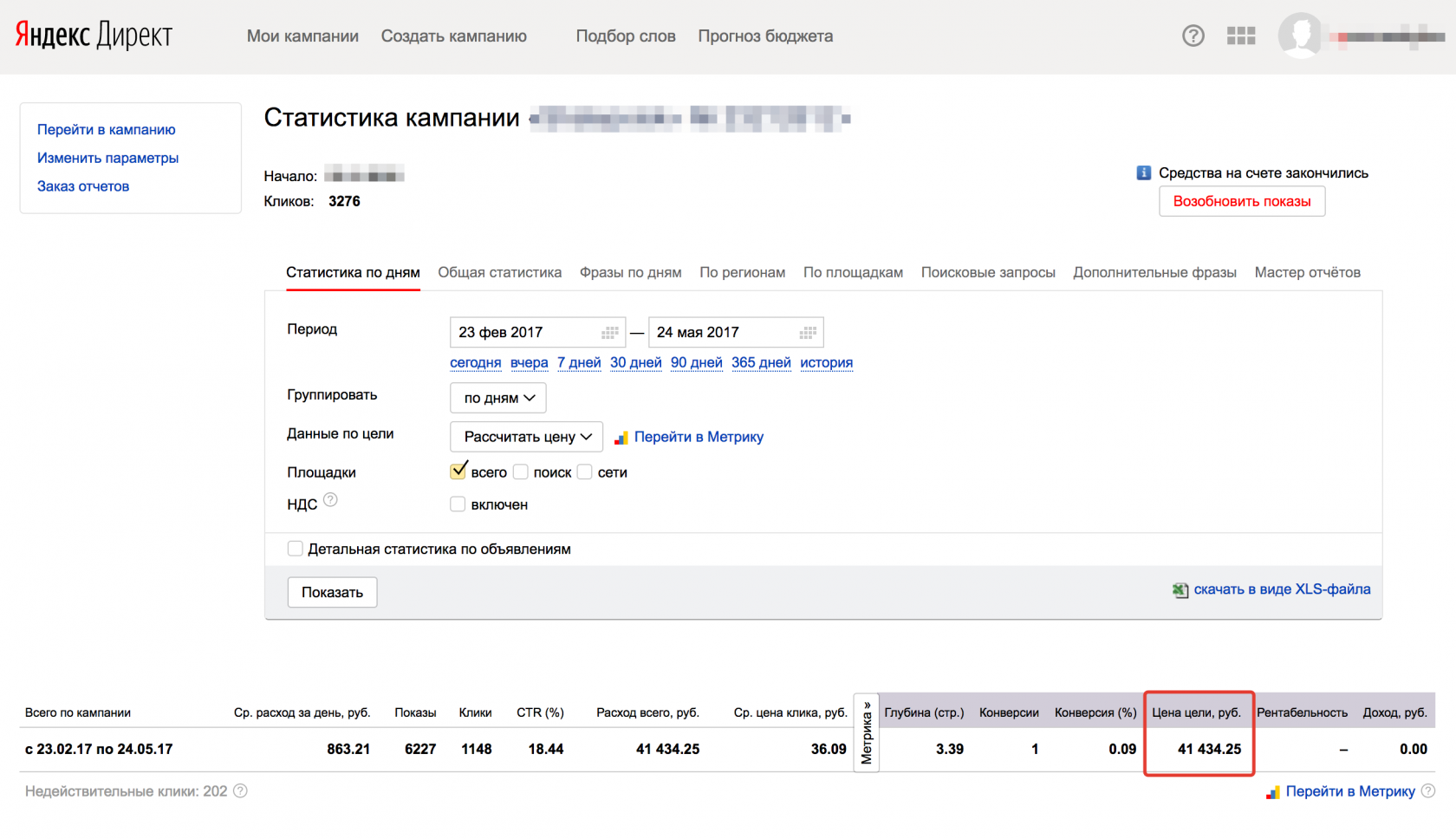Screen dimensions: 1456x839
Task: Click Metrika icon below the statistics table
Action: (x=1273, y=792)
